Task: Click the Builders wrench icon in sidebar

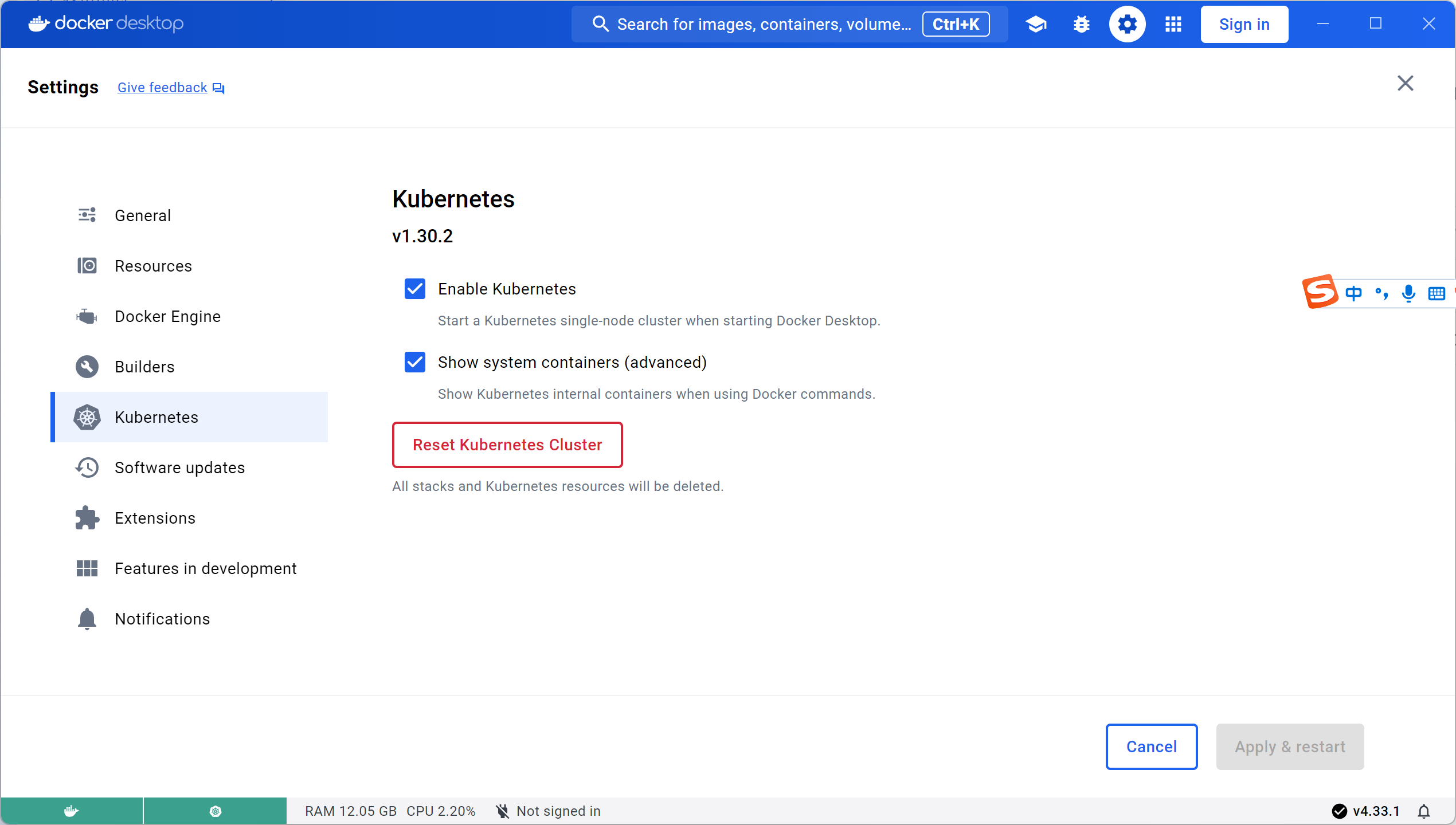Action: [x=87, y=367]
